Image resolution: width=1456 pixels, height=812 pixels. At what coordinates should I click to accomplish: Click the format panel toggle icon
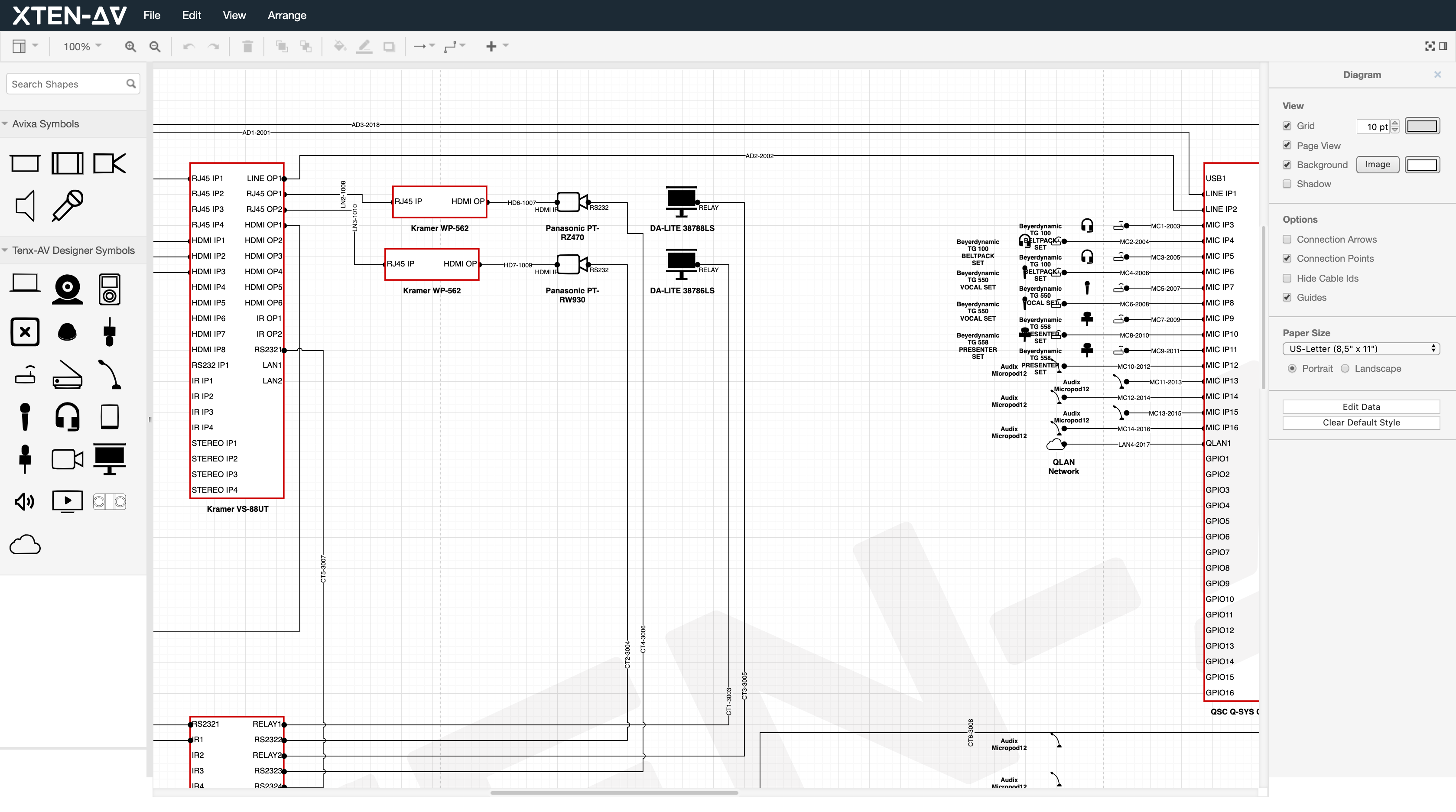click(x=1443, y=46)
